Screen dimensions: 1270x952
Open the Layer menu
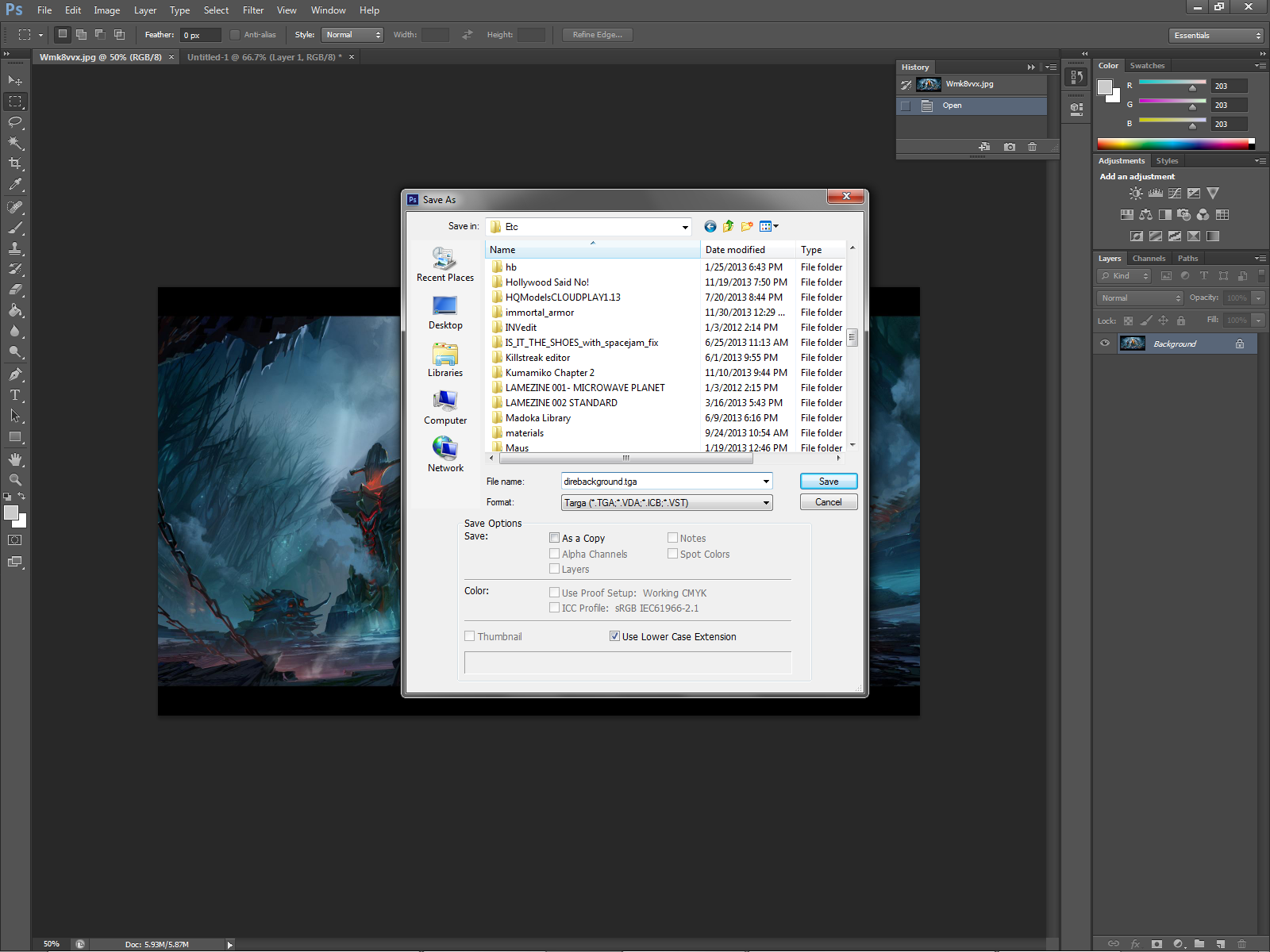[x=145, y=10]
